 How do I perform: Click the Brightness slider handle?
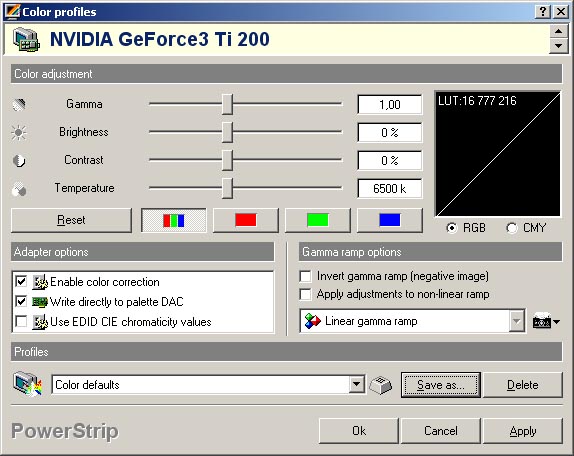227,132
